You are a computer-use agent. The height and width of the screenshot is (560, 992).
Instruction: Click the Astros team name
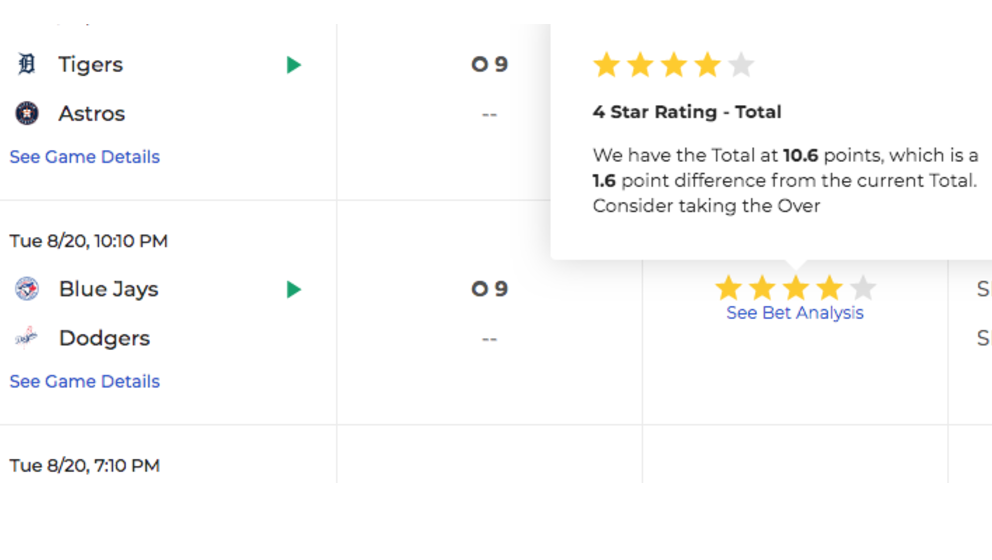(92, 114)
